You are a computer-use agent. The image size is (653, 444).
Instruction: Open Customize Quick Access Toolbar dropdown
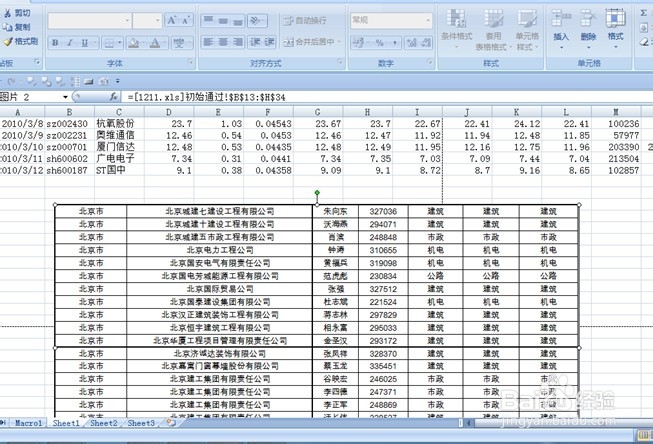(x=118, y=81)
